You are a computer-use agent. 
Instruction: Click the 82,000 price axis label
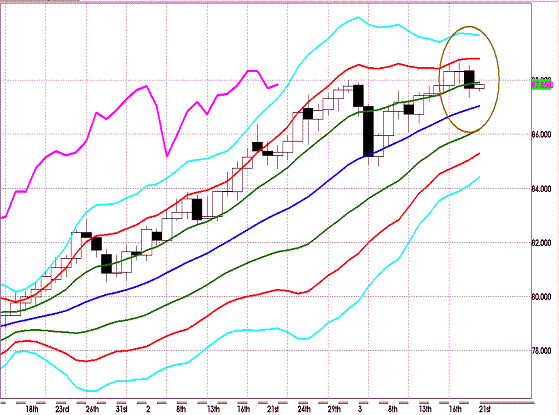541,243
